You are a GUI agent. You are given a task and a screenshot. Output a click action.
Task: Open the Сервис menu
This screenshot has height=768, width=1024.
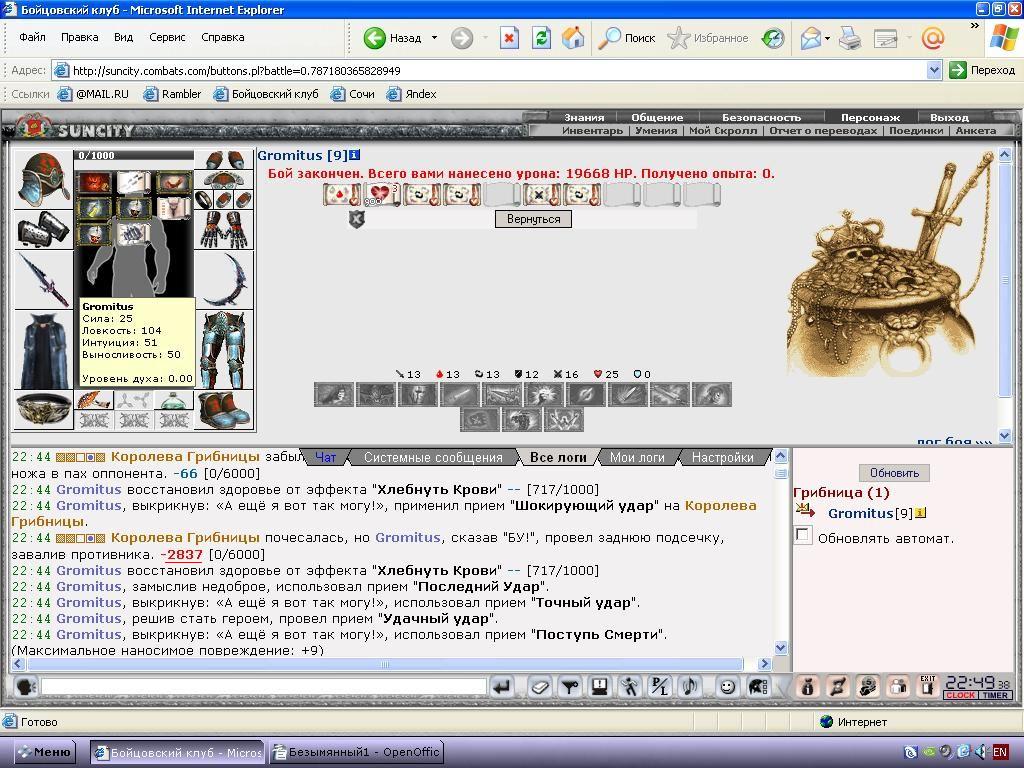pos(167,37)
